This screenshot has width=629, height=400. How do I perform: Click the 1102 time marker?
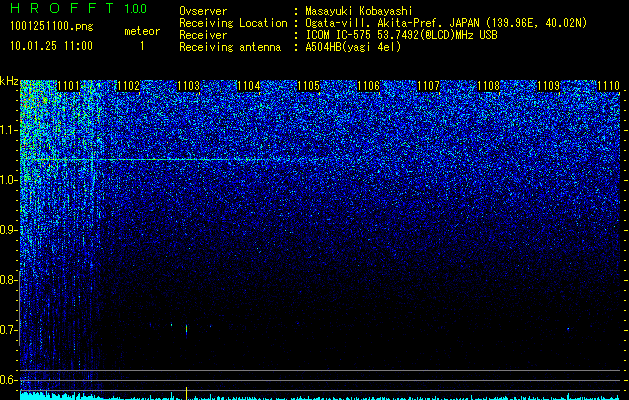pyautogui.click(x=128, y=86)
